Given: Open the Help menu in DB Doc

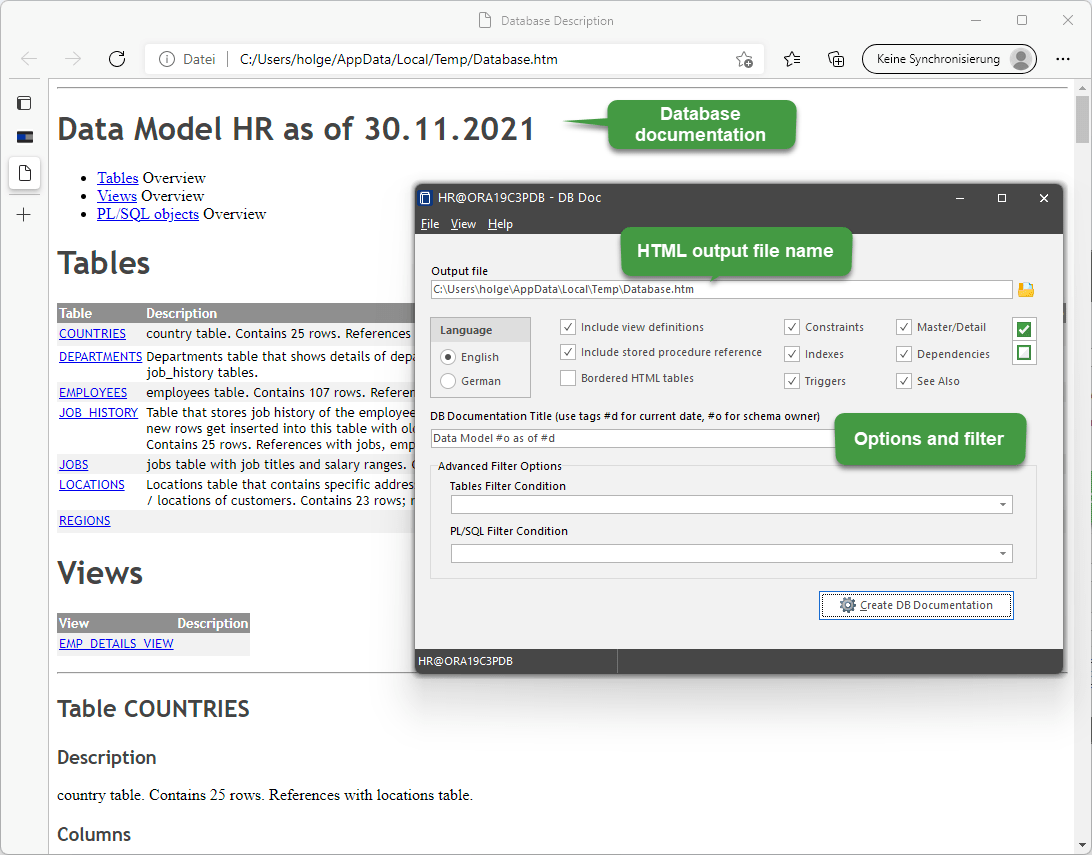Looking at the screenshot, I should click(500, 224).
